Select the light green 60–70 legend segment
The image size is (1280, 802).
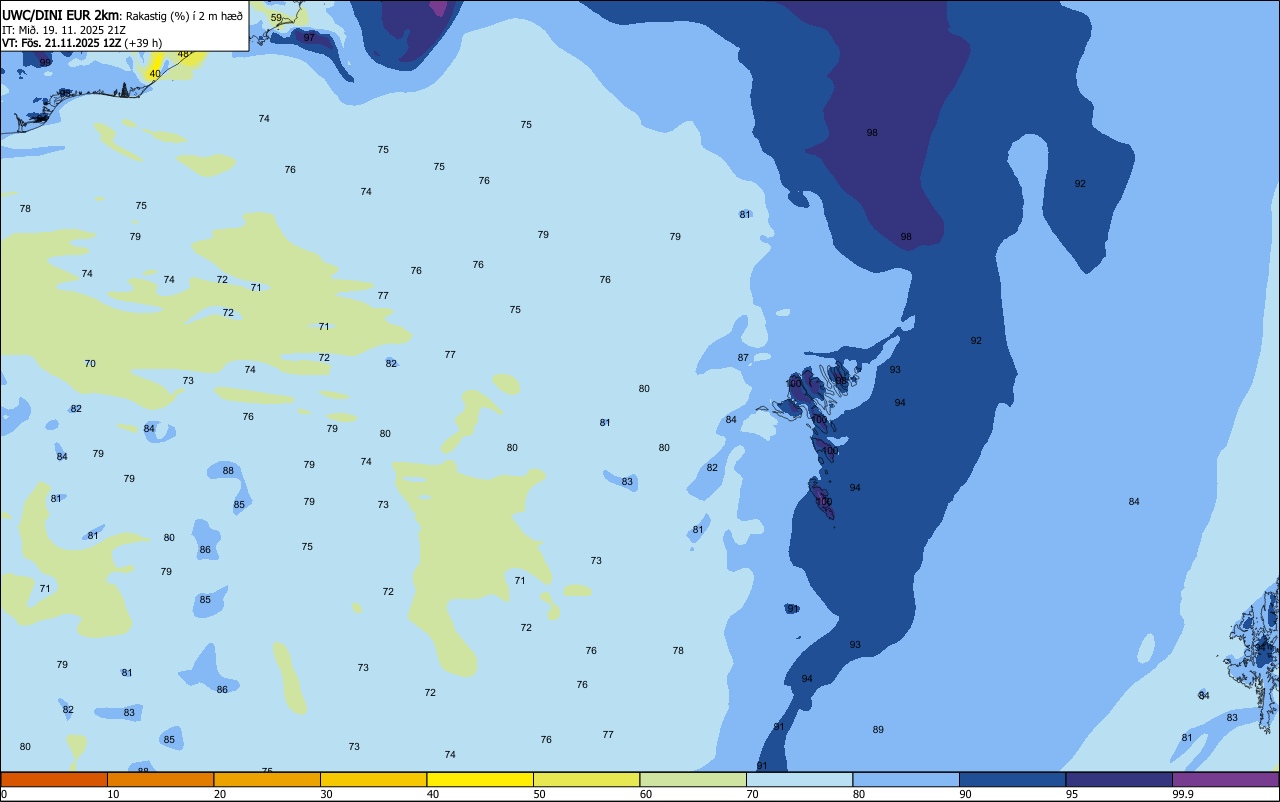pos(693,779)
